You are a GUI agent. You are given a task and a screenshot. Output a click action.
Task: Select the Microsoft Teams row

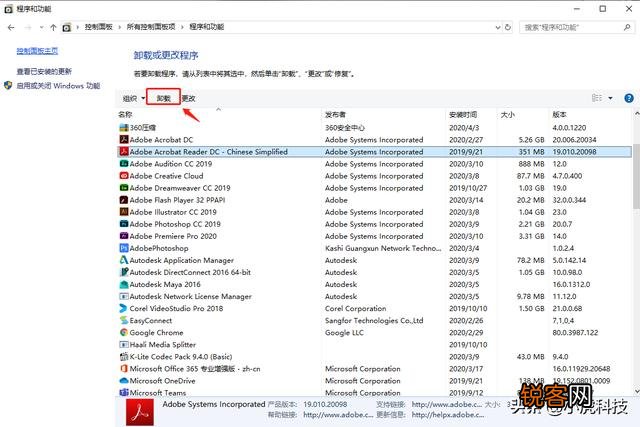(x=373, y=393)
